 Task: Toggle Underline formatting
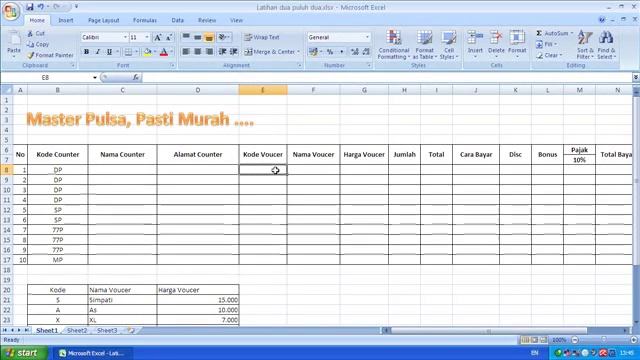[x=109, y=52]
